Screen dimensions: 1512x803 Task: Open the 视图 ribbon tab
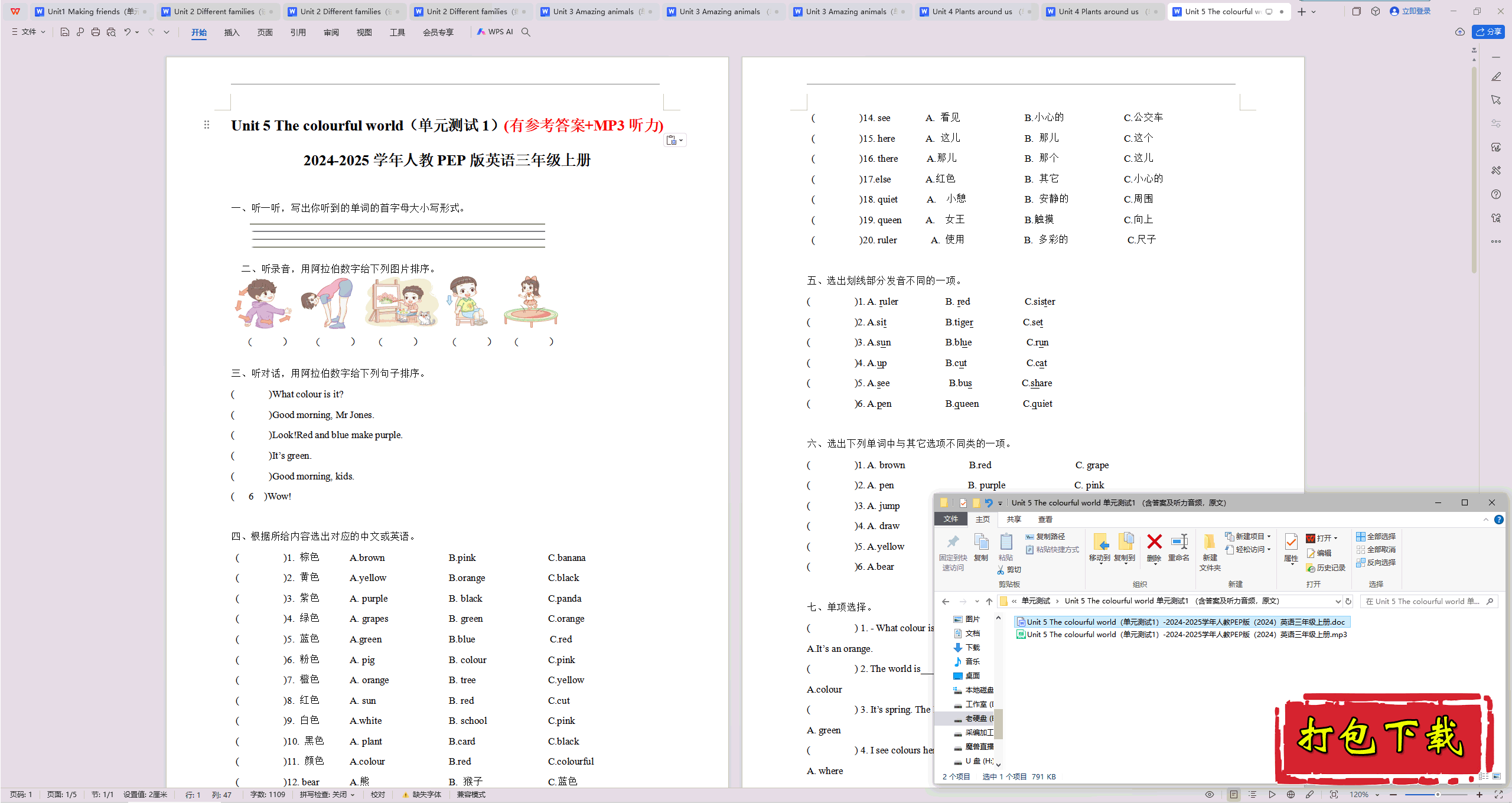pos(364,32)
